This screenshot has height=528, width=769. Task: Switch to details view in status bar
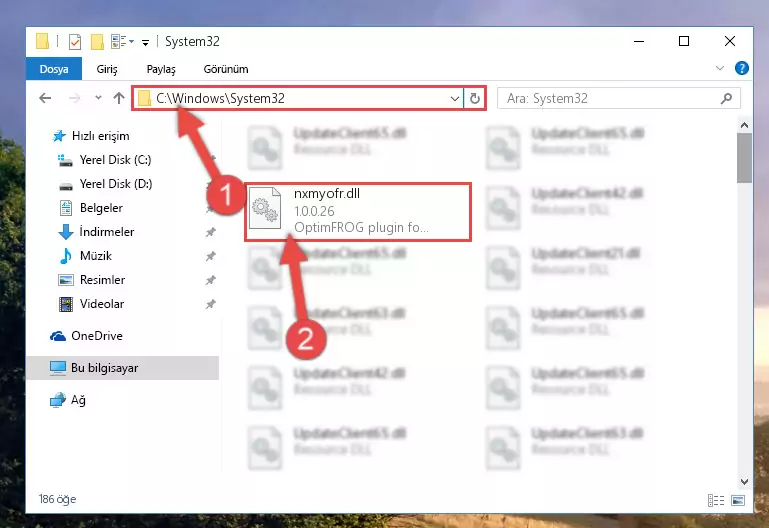(x=716, y=500)
